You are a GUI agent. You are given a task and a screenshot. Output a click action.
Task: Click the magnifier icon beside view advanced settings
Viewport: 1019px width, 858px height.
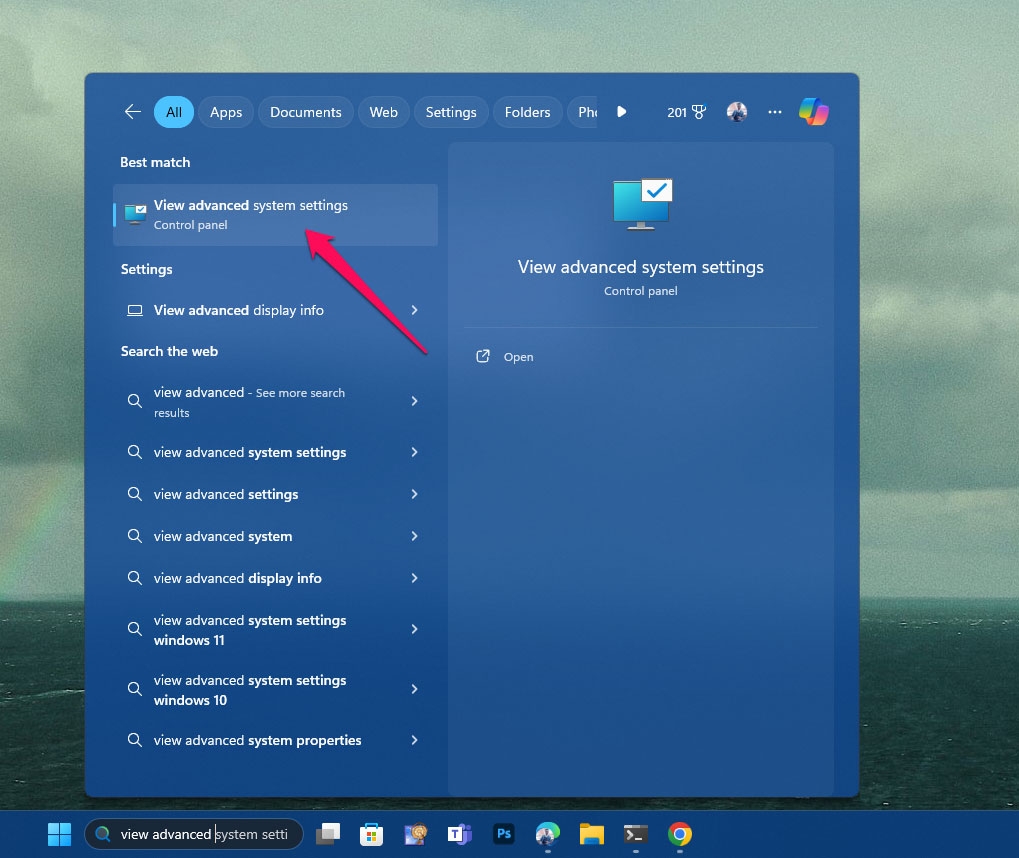point(135,494)
